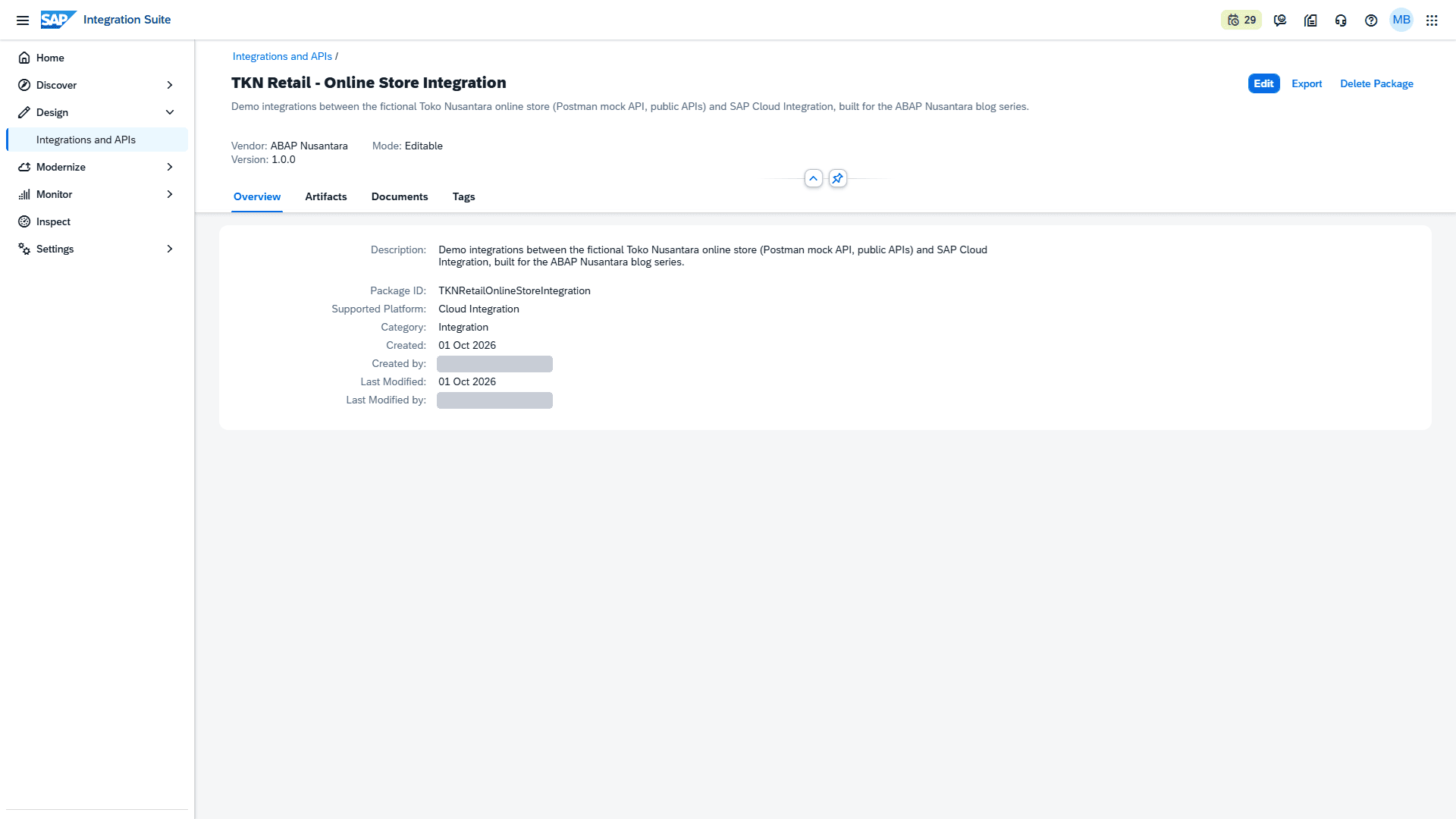Expand the Modernize menu chevron
Screen dimensions: 1456x819
[170, 167]
